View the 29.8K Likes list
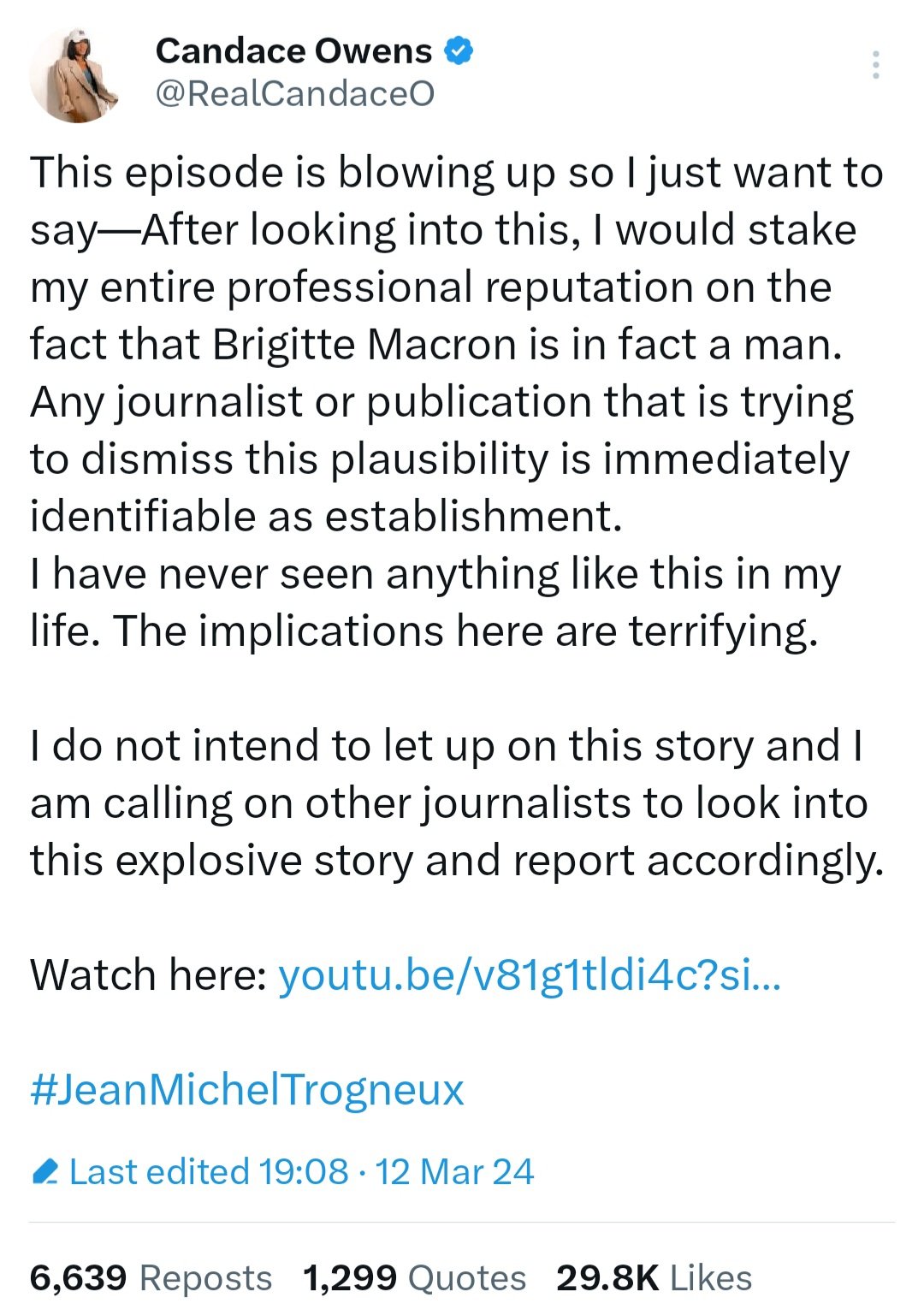This screenshot has width=924, height=1315. [x=654, y=1278]
